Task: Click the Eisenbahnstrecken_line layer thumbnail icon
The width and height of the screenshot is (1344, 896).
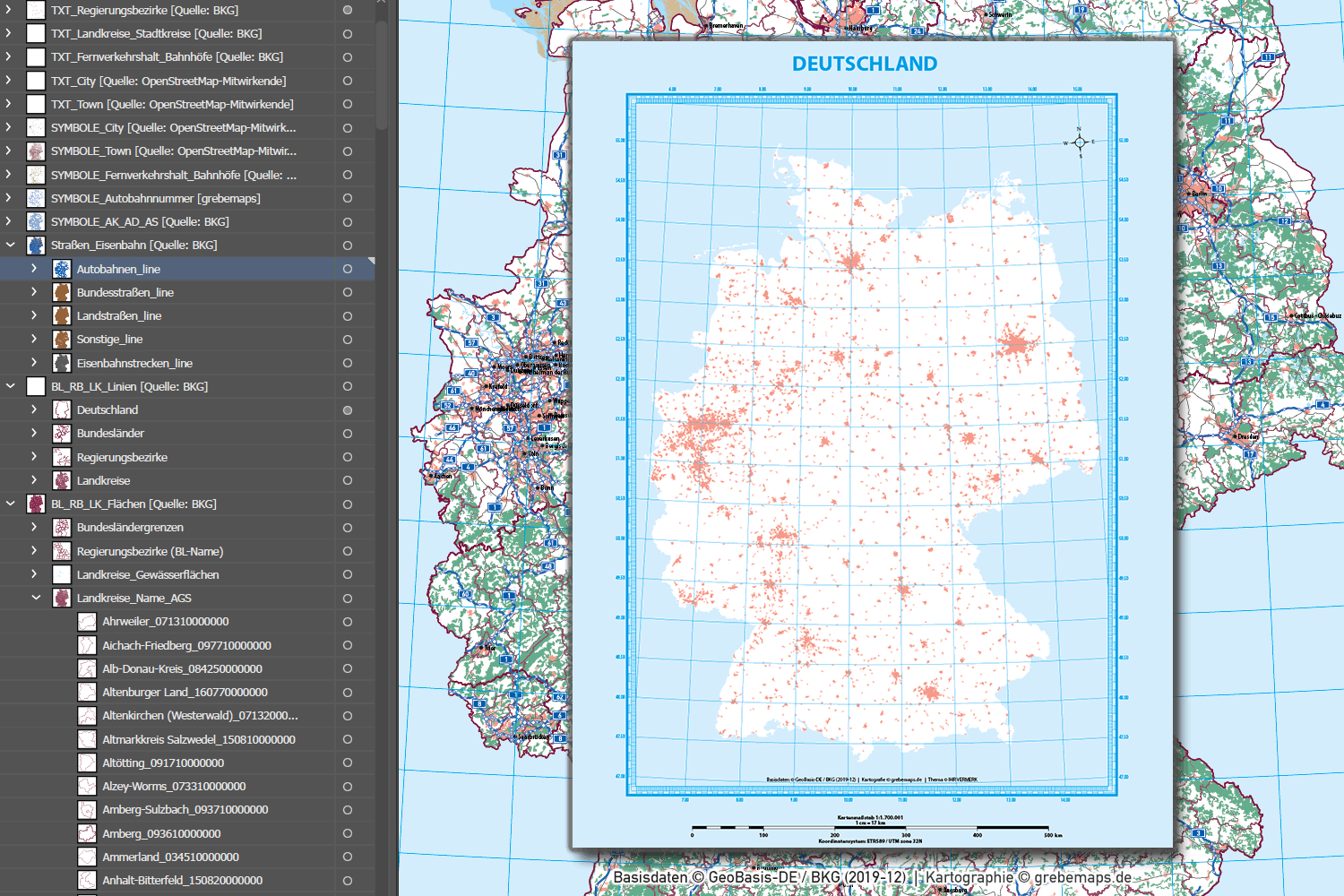Action: (x=62, y=363)
